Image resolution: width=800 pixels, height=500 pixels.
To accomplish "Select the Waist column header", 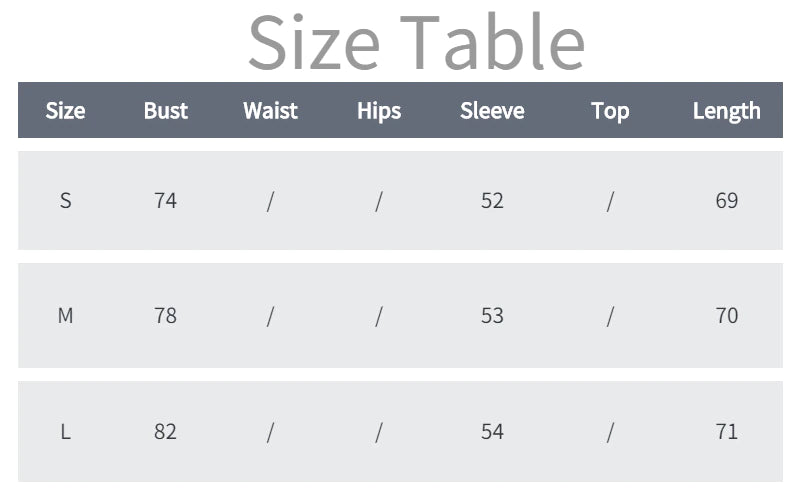I will click(270, 111).
